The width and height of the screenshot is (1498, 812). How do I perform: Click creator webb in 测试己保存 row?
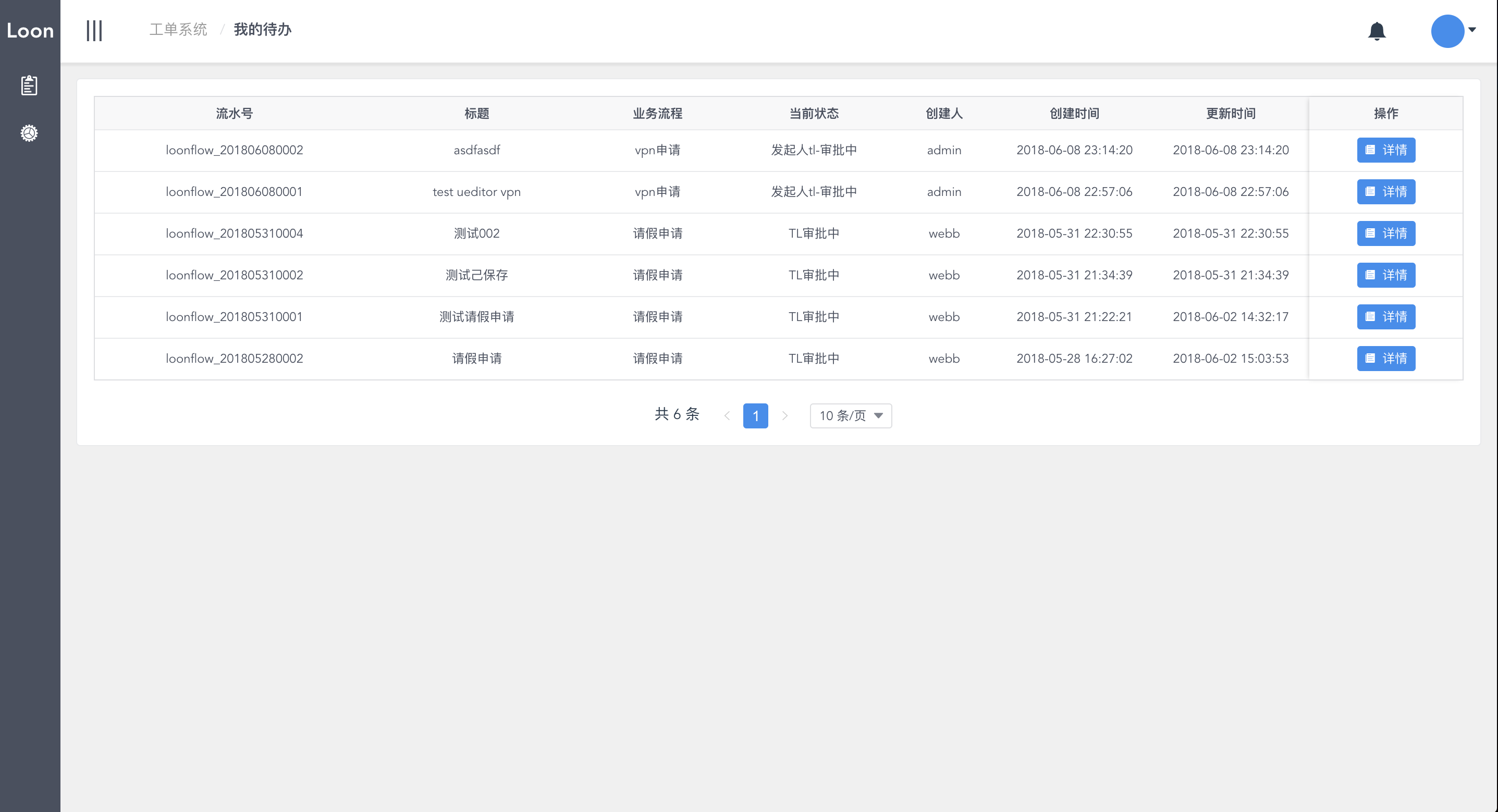(944, 275)
